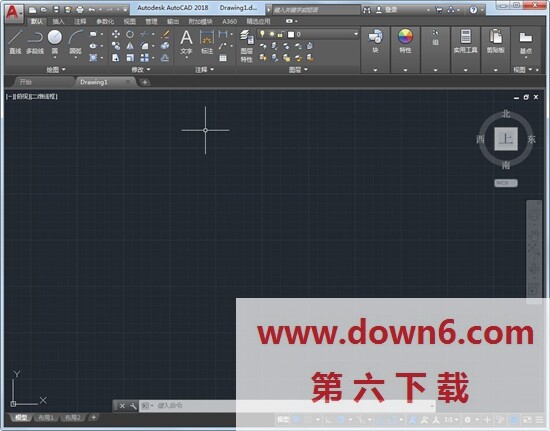Click the Plot printer icon
Image resolution: width=550 pixels, height=431 pixels.
pos(80,9)
